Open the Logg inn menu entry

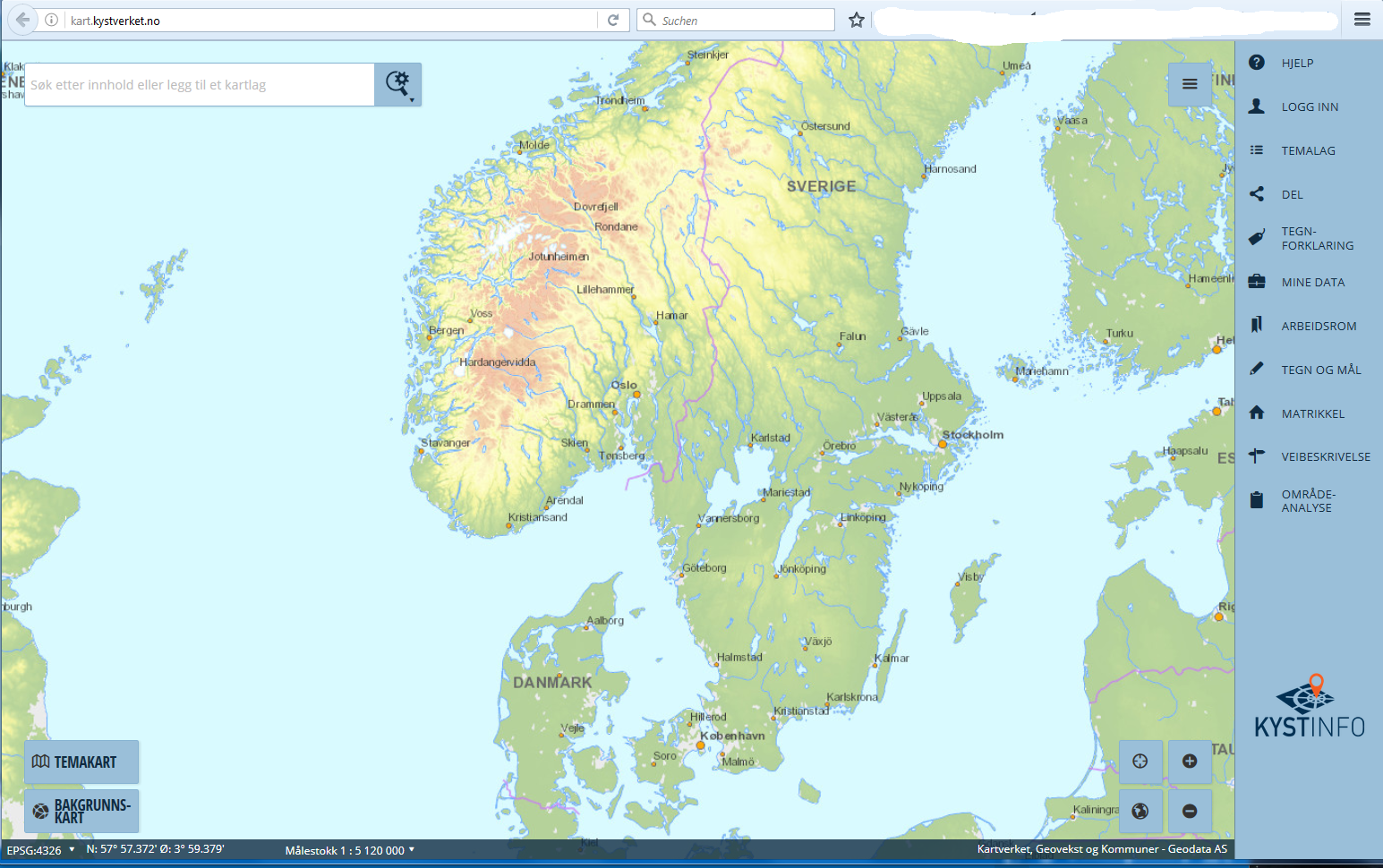tap(1309, 106)
